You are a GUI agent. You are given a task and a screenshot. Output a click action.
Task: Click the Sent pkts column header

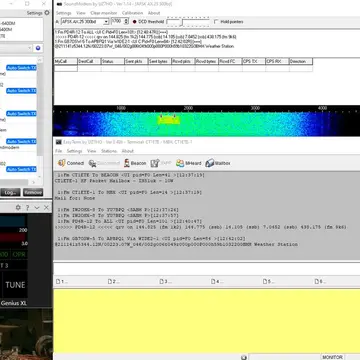pos(136,61)
